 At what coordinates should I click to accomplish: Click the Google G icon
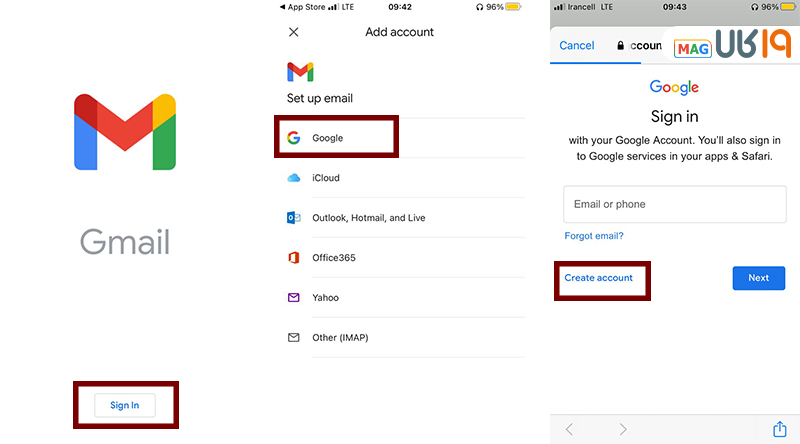click(x=293, y=138)
